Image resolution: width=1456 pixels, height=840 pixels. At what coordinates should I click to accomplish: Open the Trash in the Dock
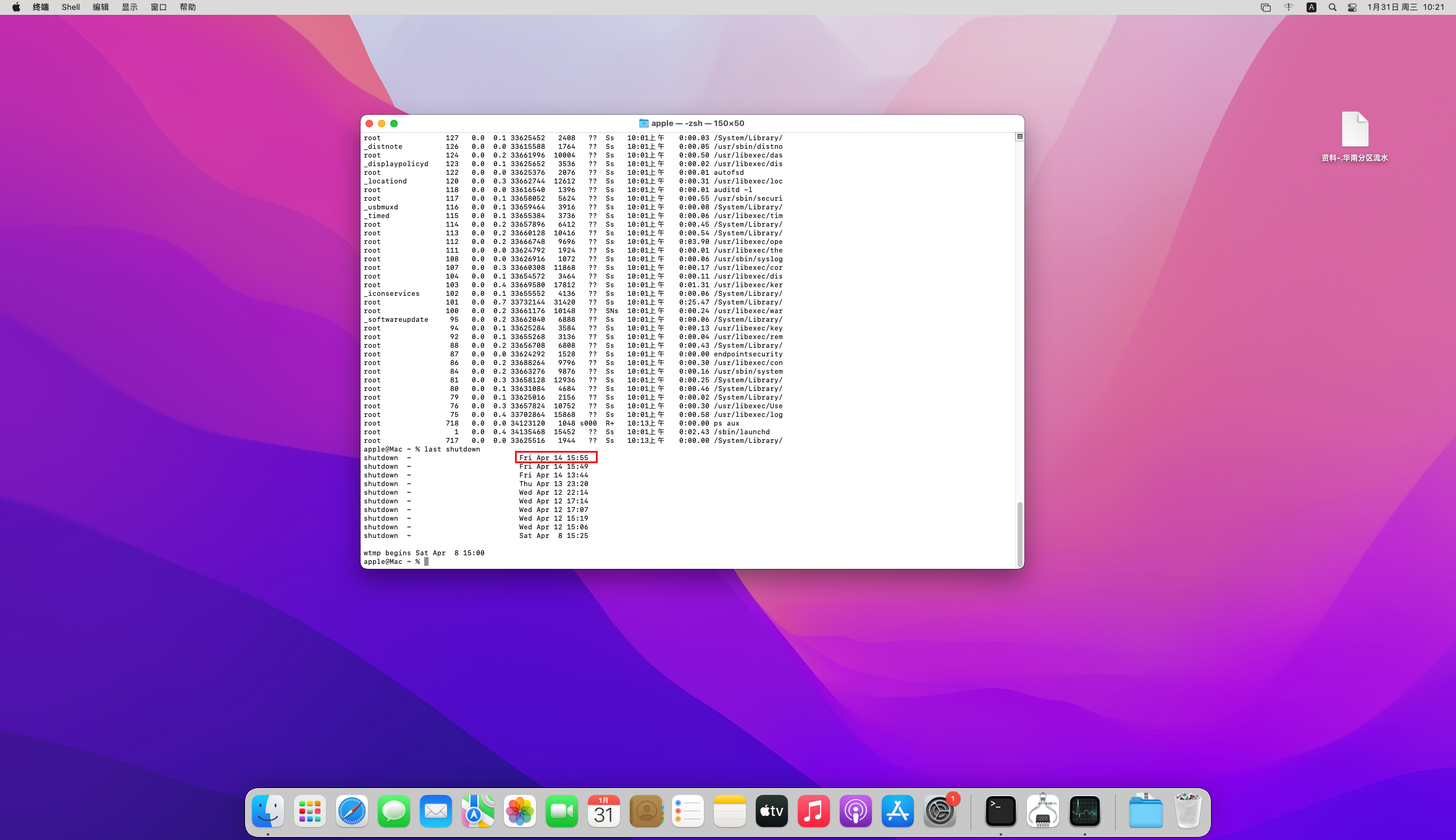[x=1187, y=811]
